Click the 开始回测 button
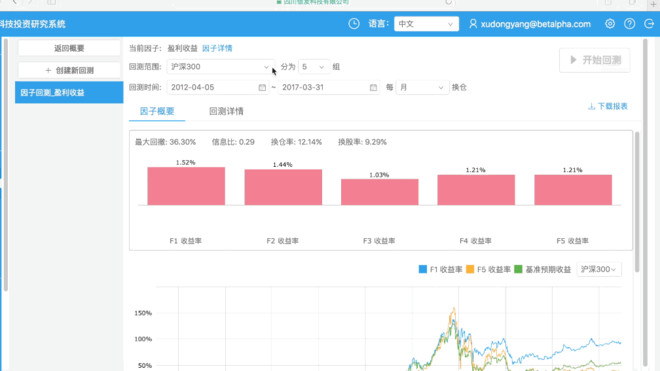 click(x=595, y=60)
